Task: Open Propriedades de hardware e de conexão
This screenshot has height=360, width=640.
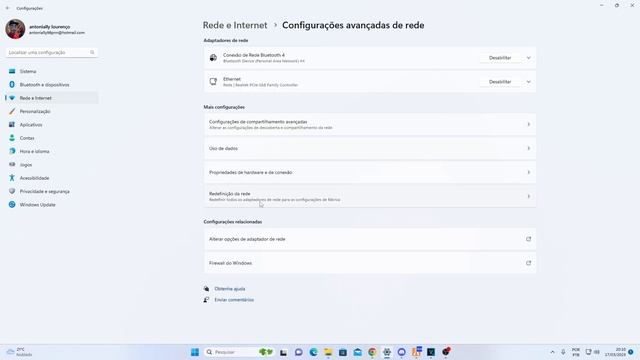Action: coord(370,173)
